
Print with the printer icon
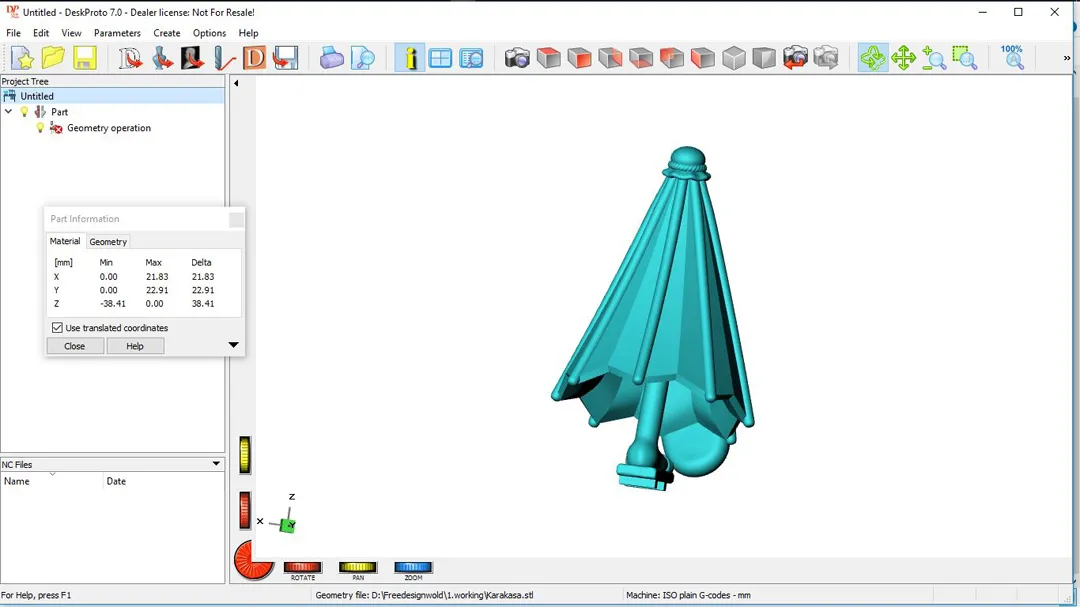(x=331, y=58)
